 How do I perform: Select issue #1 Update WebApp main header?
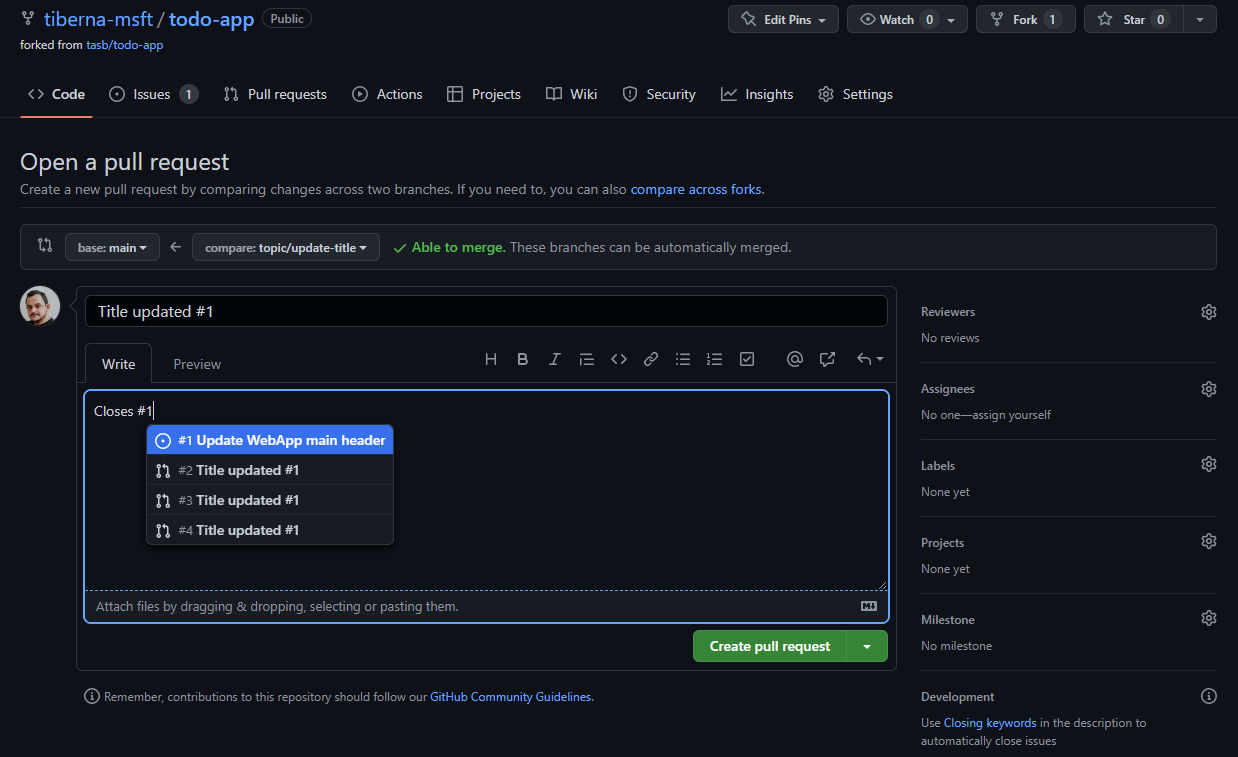point(270,440)
